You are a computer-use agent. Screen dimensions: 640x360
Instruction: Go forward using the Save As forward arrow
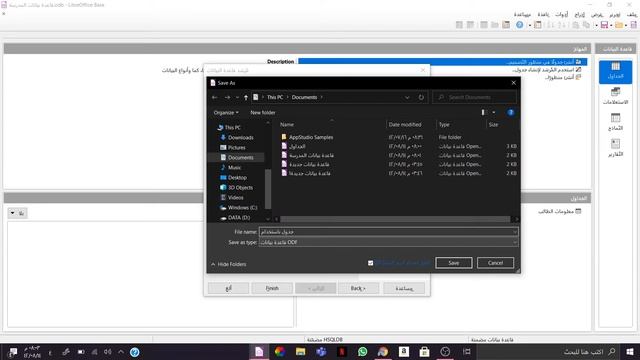pyautogui.click(x=227, y=98)
